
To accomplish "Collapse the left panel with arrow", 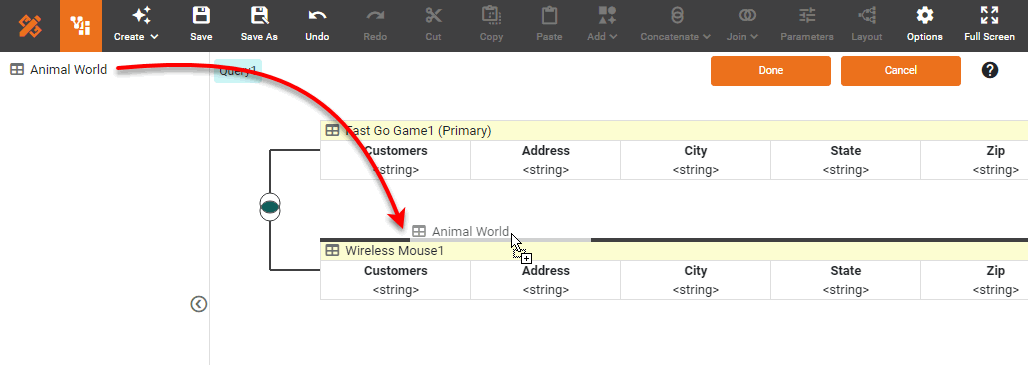I will [x=199, y=304].
